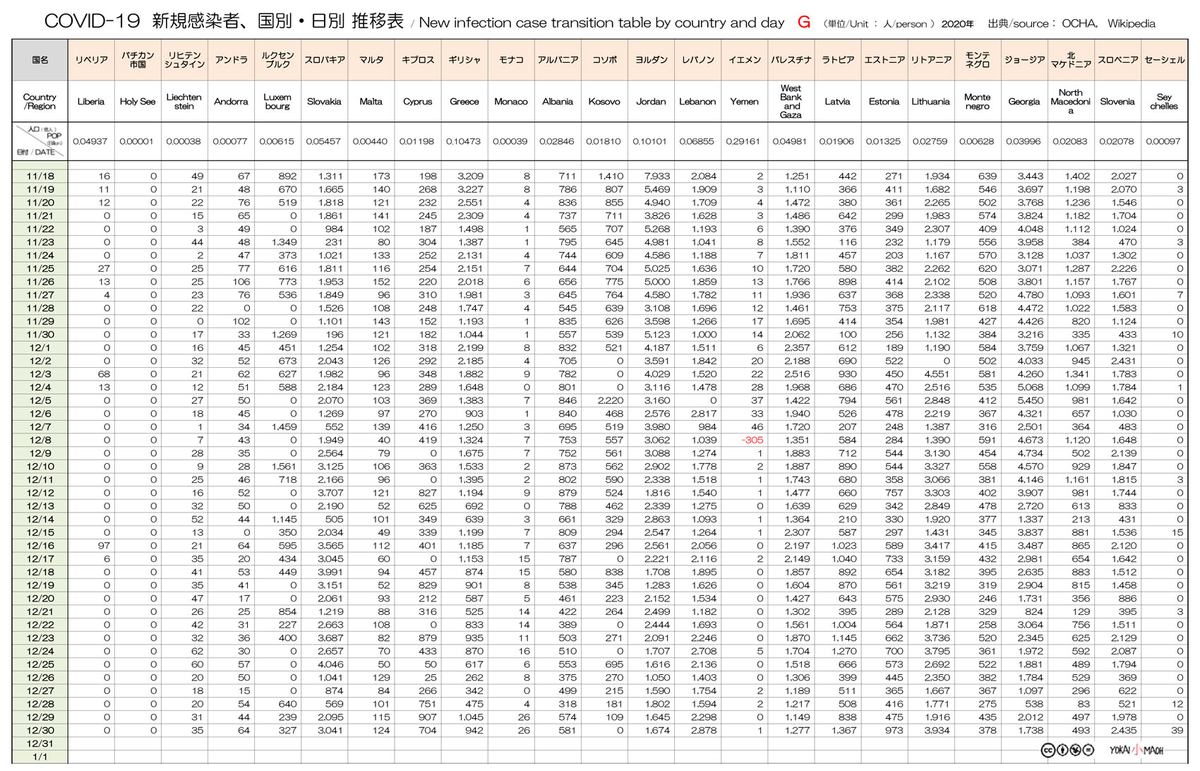Click Liberia's population value '0.04937'

(92, 142)
